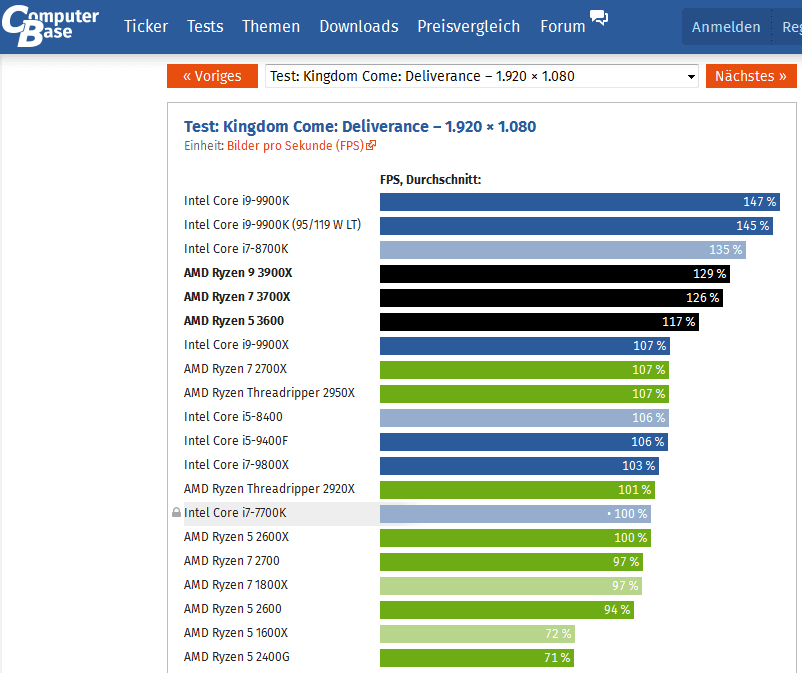Click the 72 % value for Ryzen 5 1600X
802x673 pixels.
click(558, 634)
